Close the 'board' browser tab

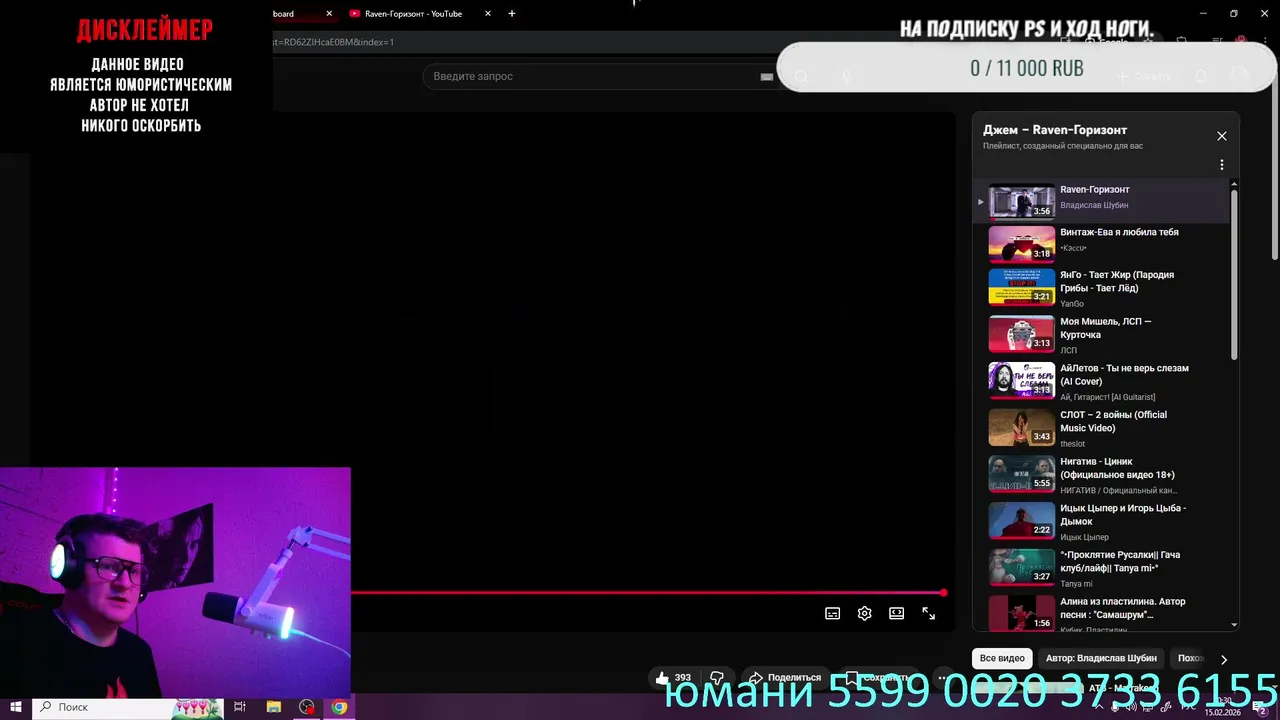tap(329, 14)
